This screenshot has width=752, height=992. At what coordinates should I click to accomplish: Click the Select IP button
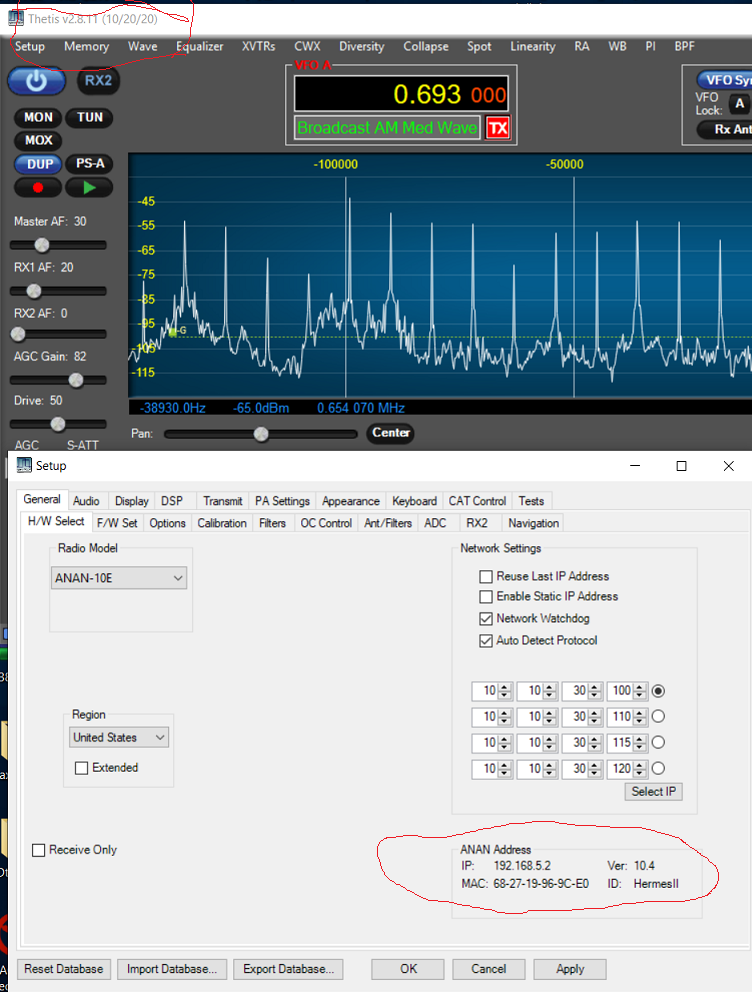coord(653,792)
